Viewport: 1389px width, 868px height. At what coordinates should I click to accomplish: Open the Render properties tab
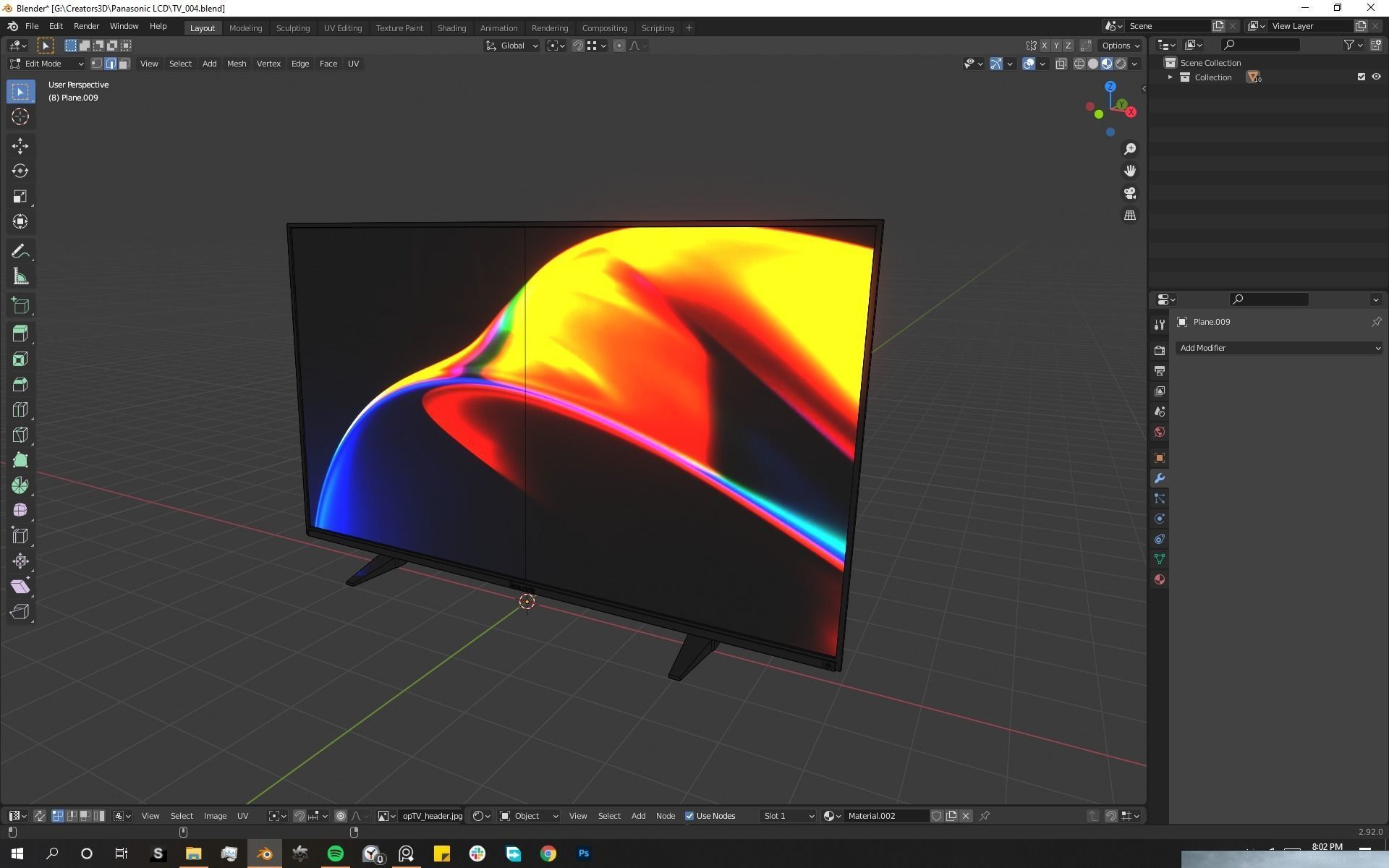1160,350
